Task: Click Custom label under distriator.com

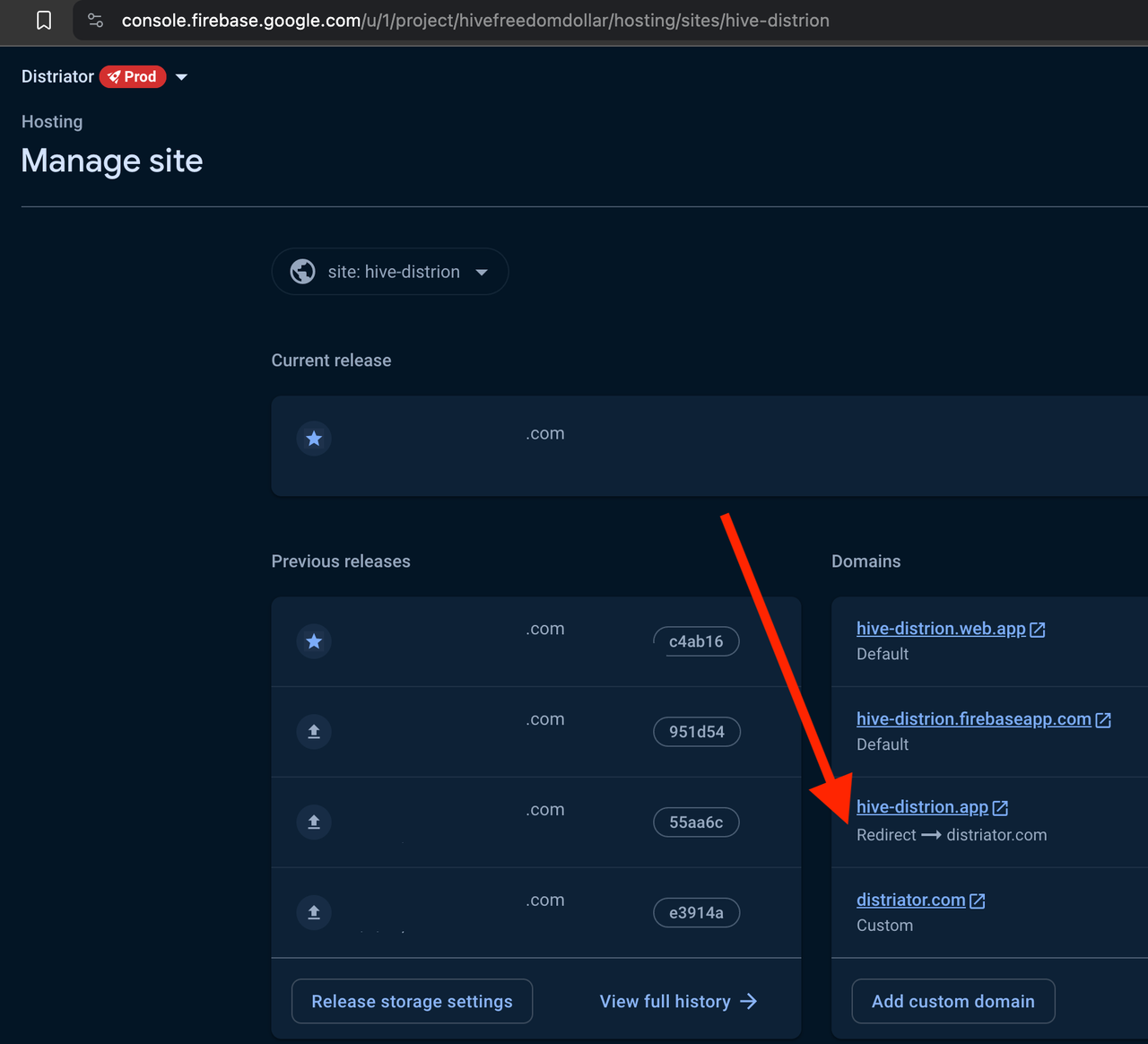Action: (x=884, y=926)
